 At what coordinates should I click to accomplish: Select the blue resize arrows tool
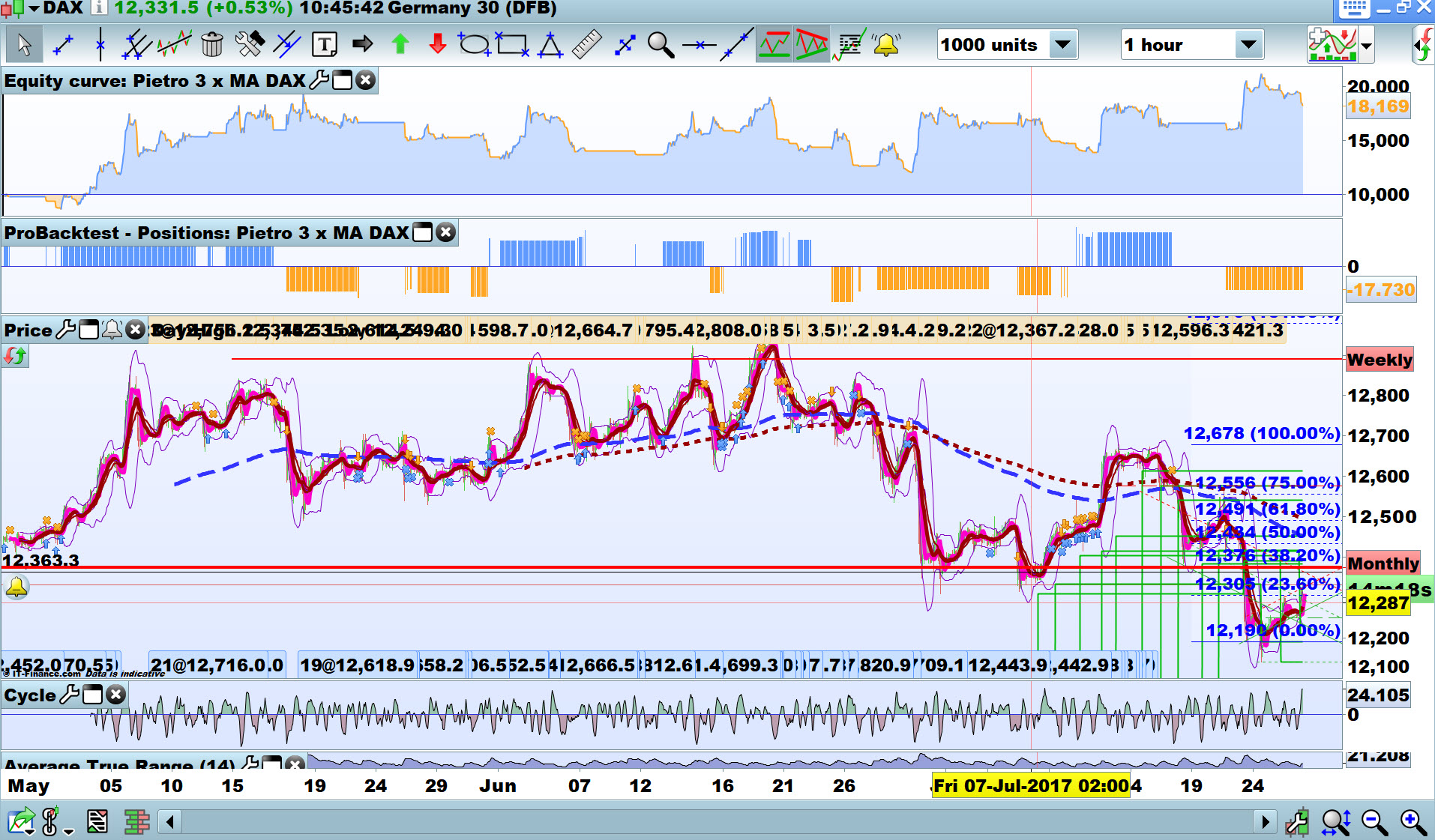[625, 45]
